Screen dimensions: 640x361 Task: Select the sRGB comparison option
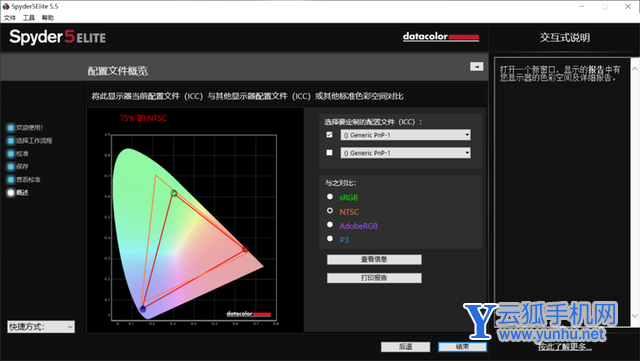point(330,196)
